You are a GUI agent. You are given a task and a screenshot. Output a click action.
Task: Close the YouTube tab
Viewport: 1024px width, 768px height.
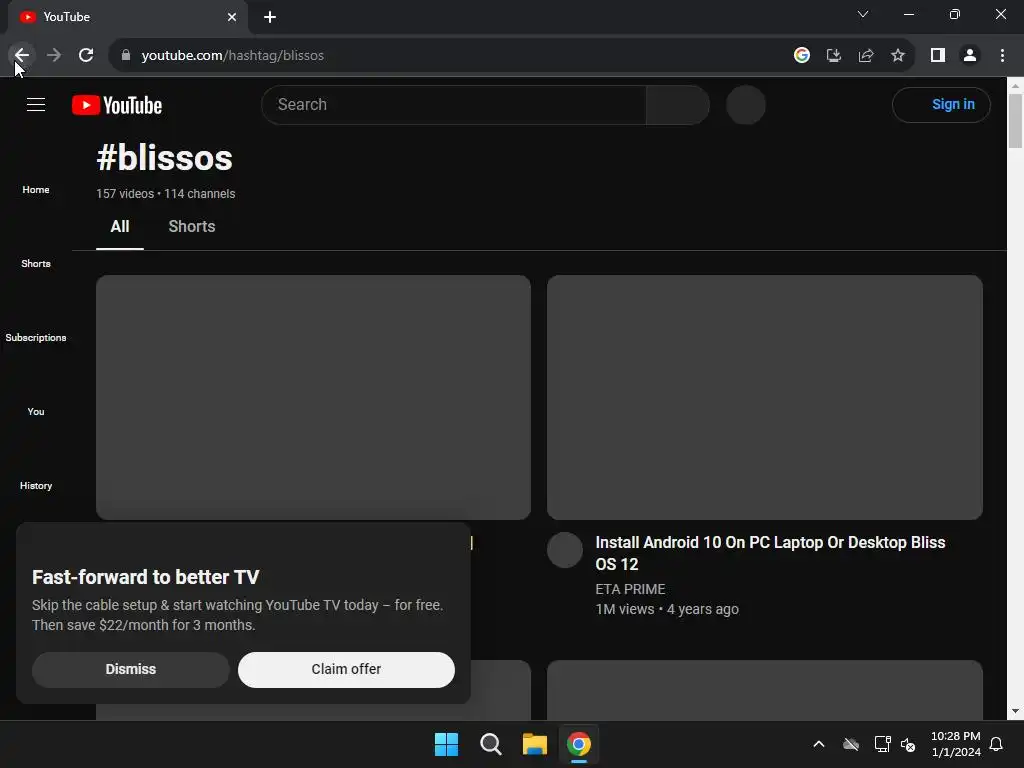232,17
